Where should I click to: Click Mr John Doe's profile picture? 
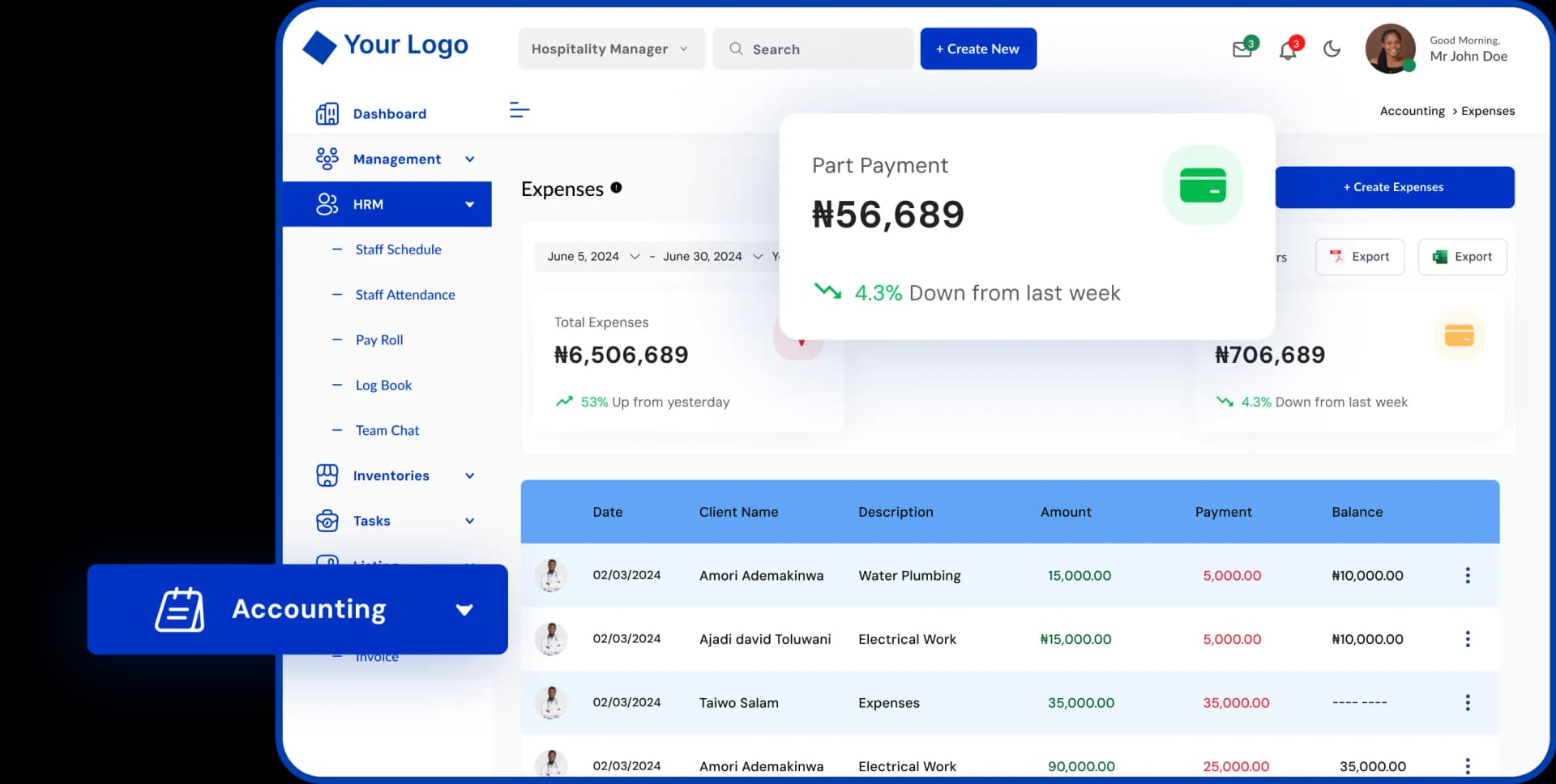point(1391,49)
